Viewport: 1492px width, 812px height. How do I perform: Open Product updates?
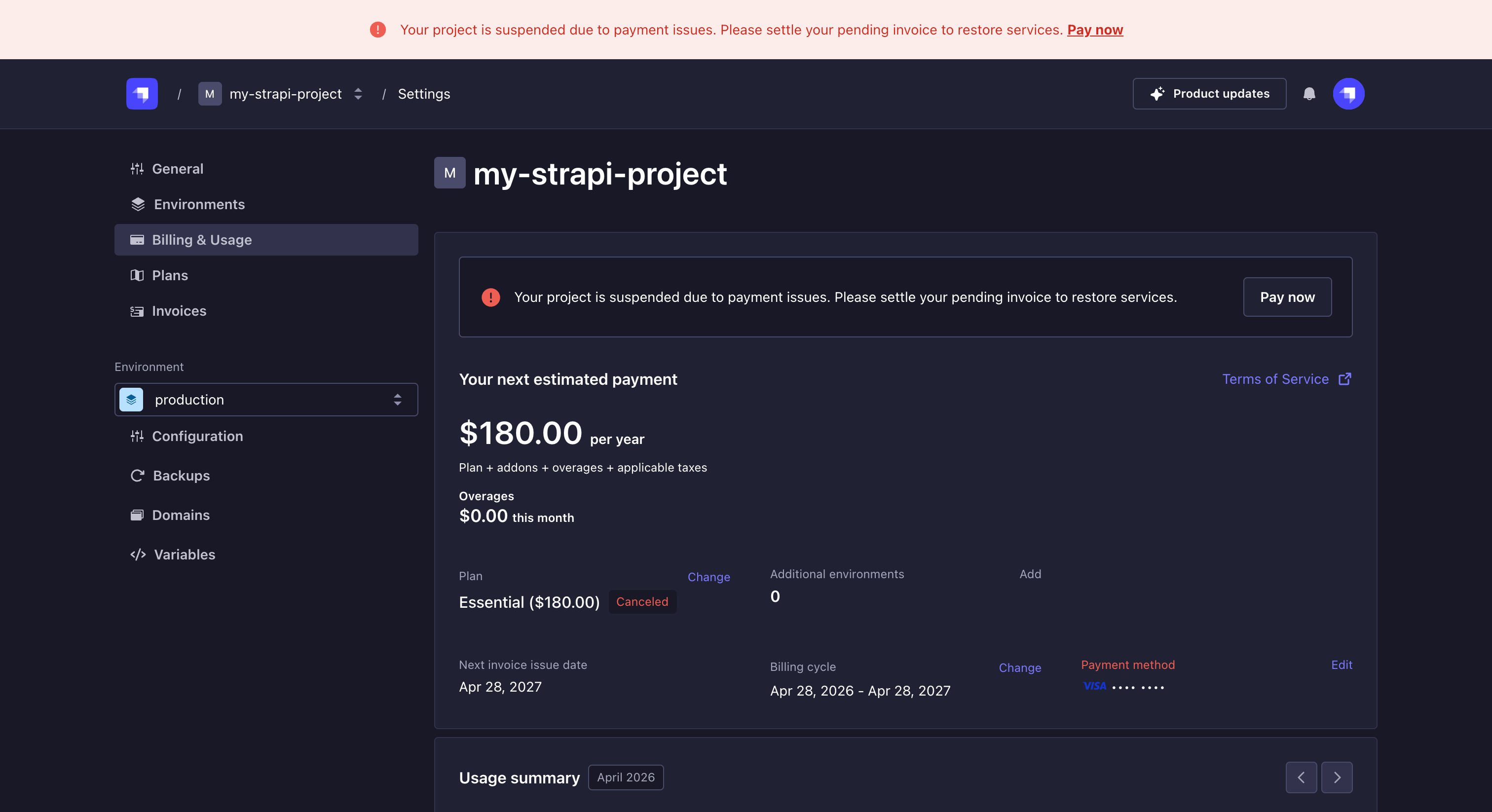[1209, 94]
